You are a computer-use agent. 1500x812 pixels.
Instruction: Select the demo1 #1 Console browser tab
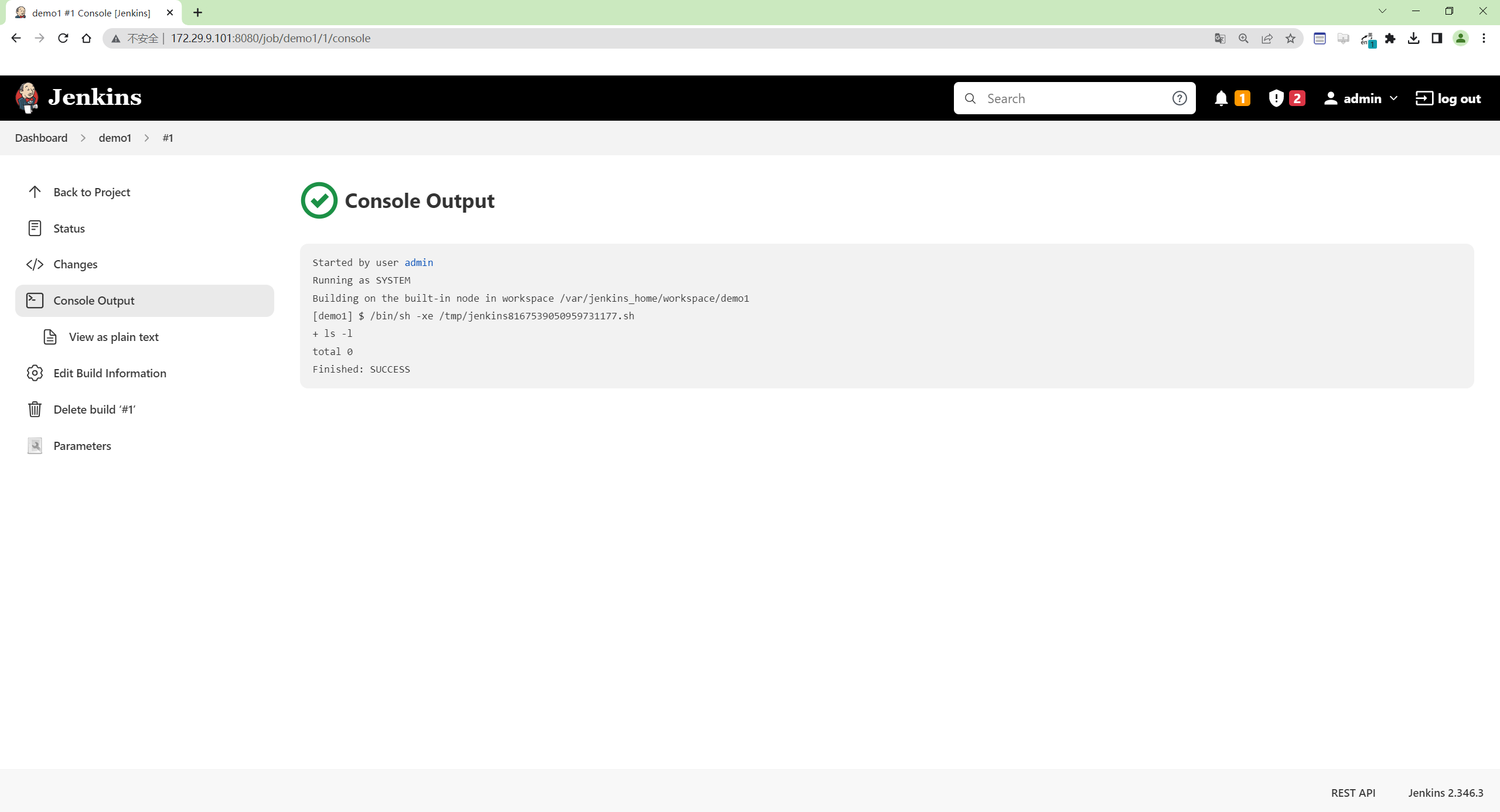(91, 13)
